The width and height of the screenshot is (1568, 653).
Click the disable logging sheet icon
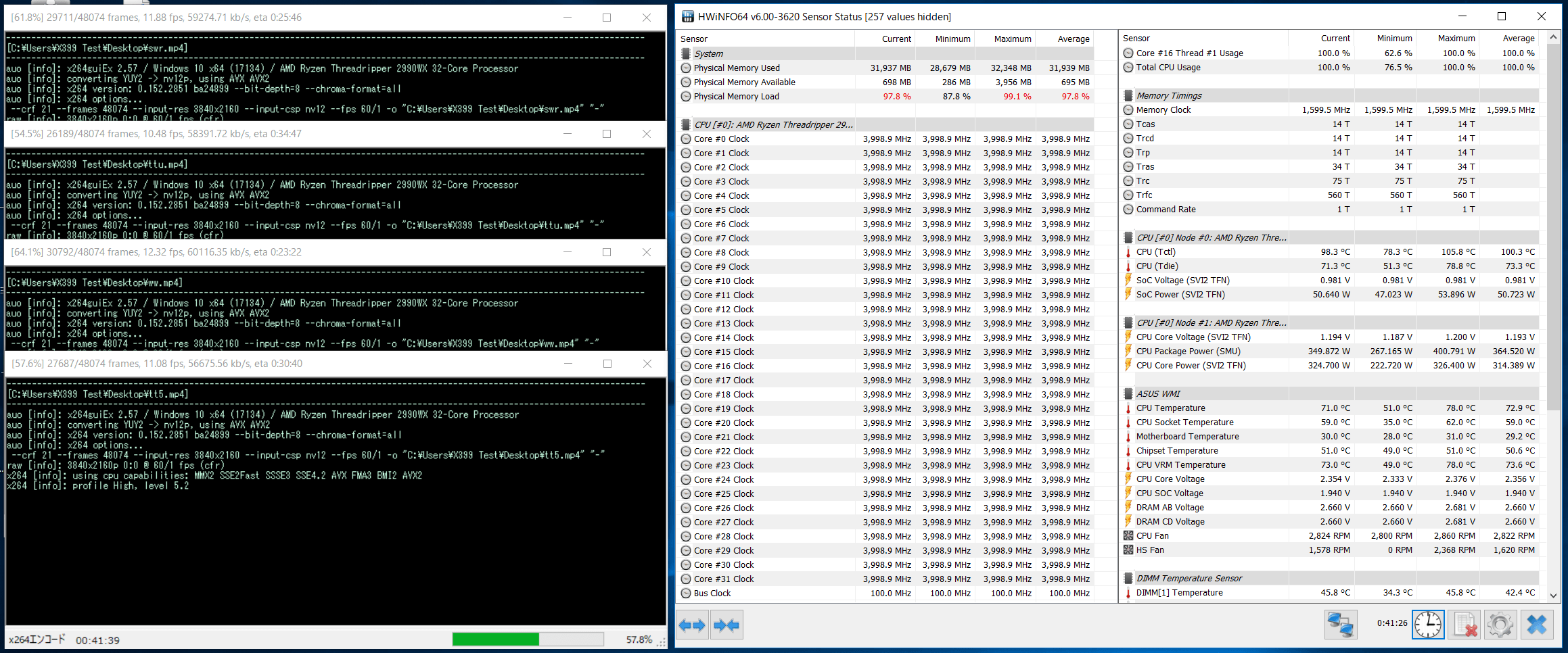pyautogui.click(x=1465, y=624)
